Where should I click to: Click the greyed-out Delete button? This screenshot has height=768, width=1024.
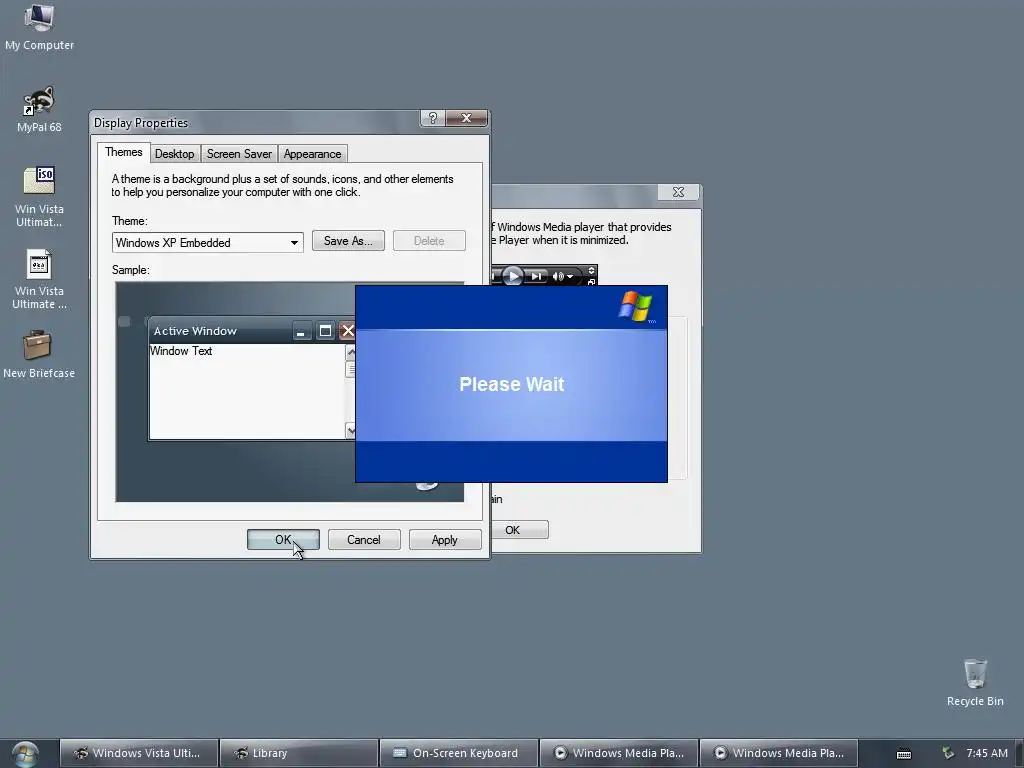click(x=429, y=240)
